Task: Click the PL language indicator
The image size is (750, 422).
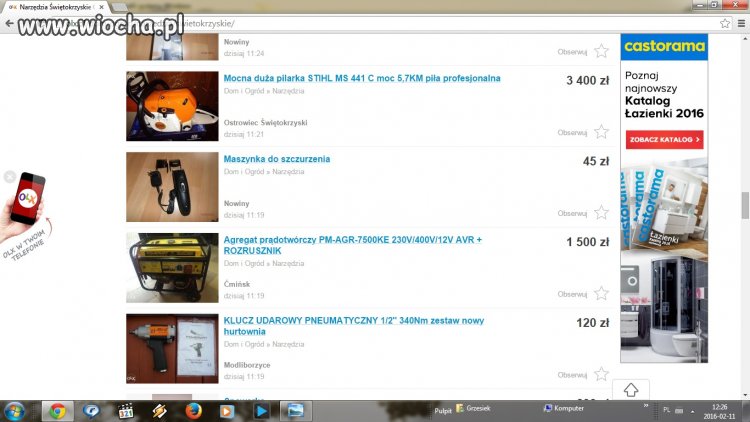Action: [667, 411]
